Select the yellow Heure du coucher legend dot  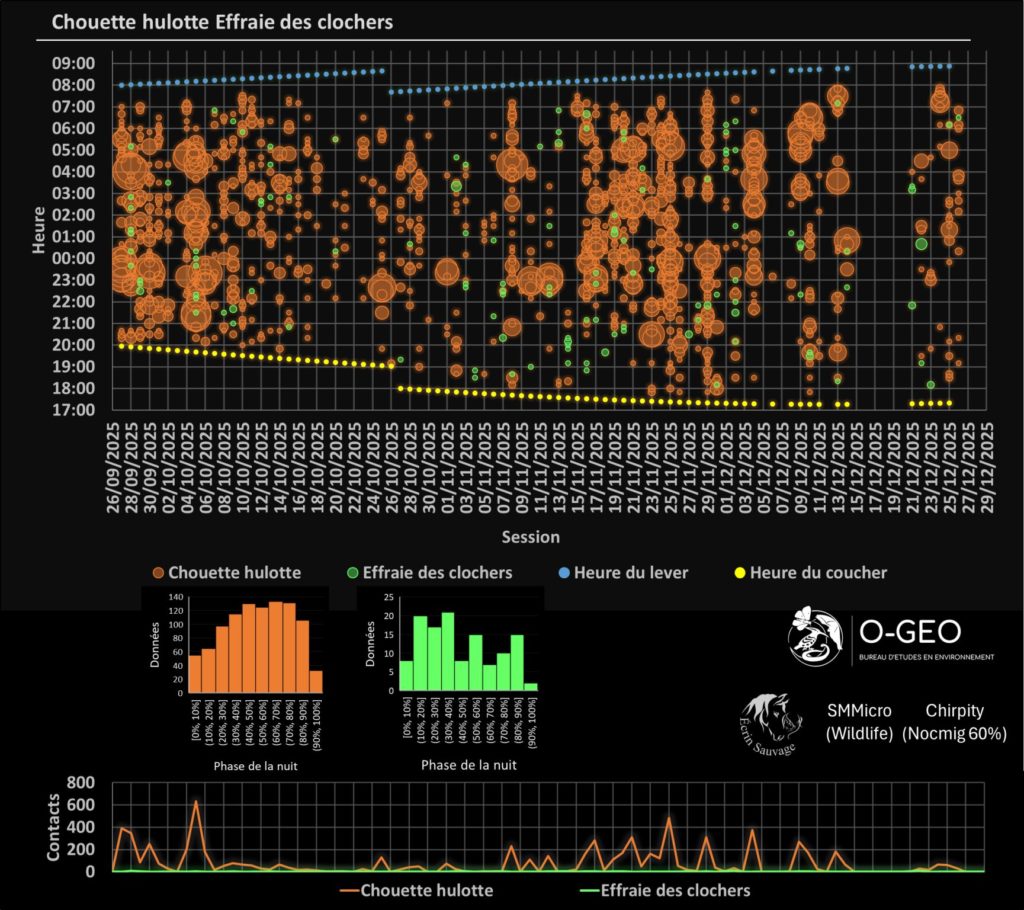pos(739,573)
